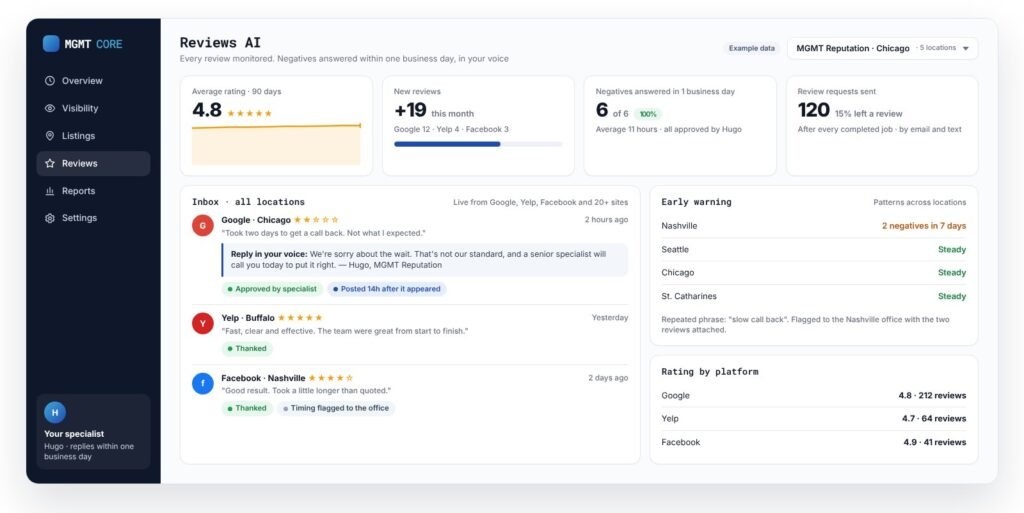Click the Thanked tag on Yelp Buffalo review
Image resolution: width=1024 pixels, height=513 pixels.
click(x=247, y=349)
